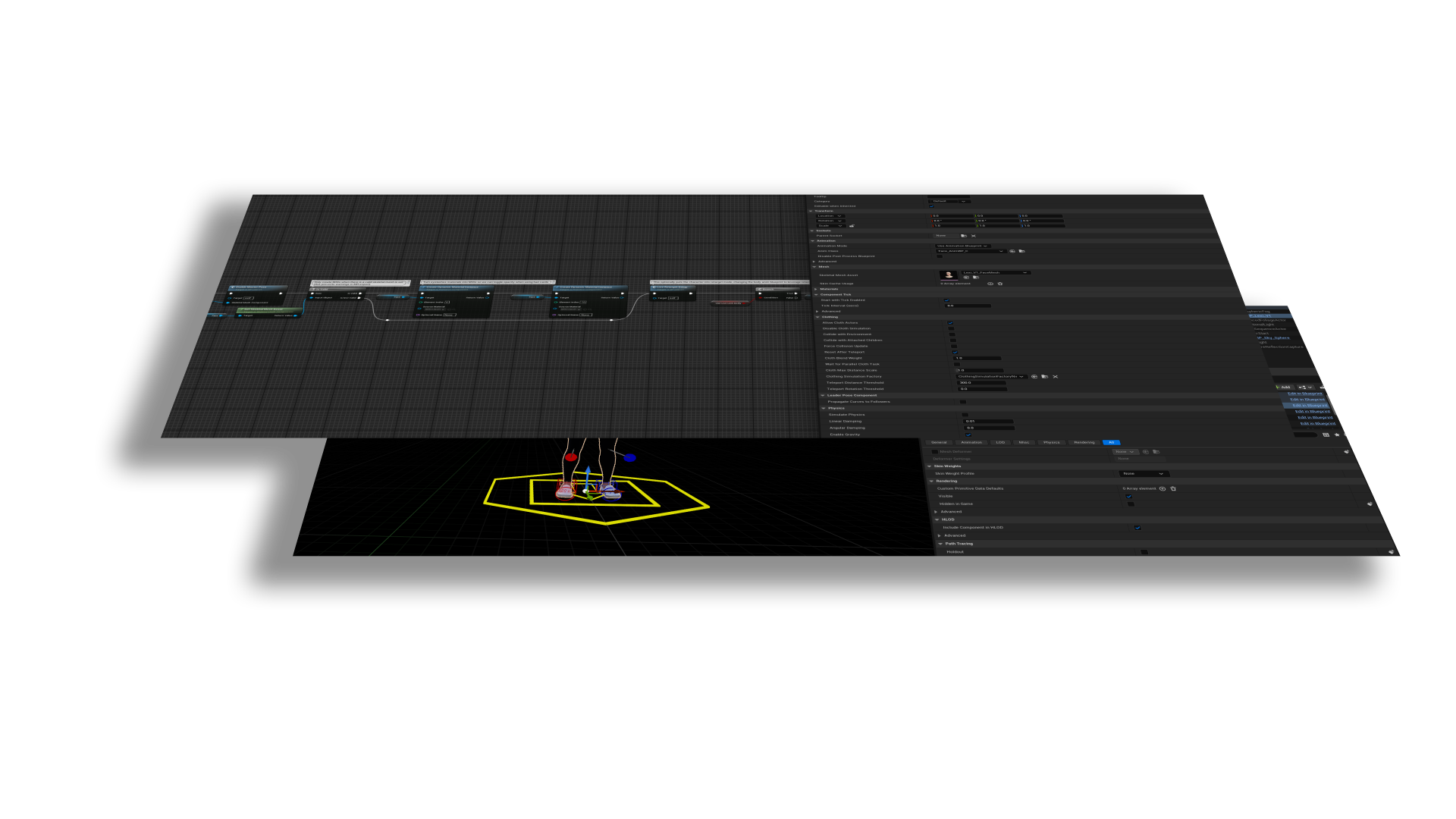Click the skeletal mesh asset thumbnail
This screenshot has height=819, width=1456.
point(949,275)
